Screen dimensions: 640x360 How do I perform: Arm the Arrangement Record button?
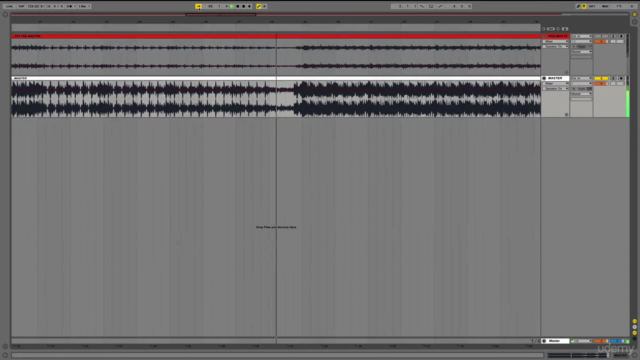point(244,7)
